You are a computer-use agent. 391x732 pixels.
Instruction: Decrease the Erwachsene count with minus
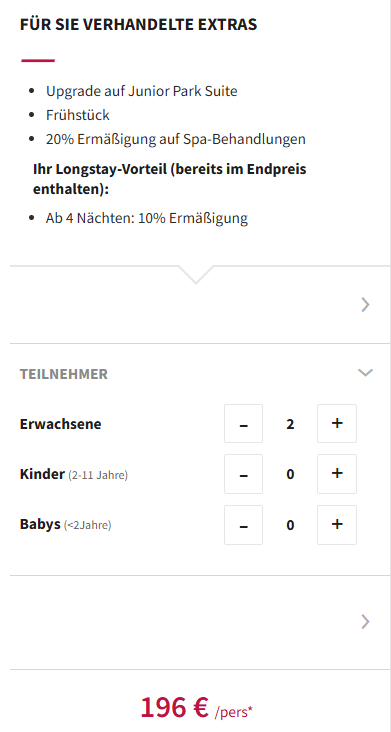tap(243, 423)
